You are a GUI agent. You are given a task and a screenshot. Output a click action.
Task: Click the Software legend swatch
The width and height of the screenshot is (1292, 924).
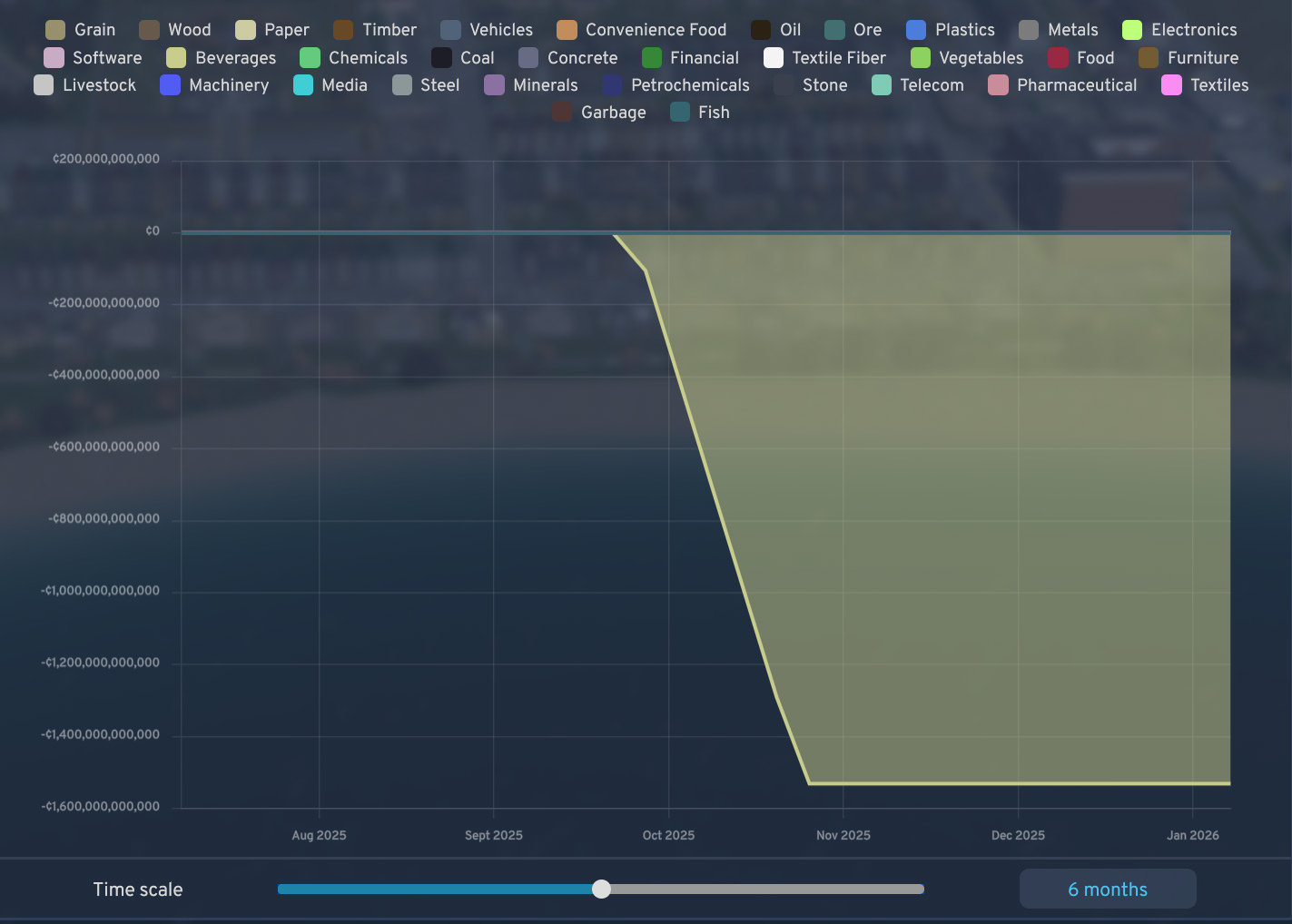pos(54,58)
